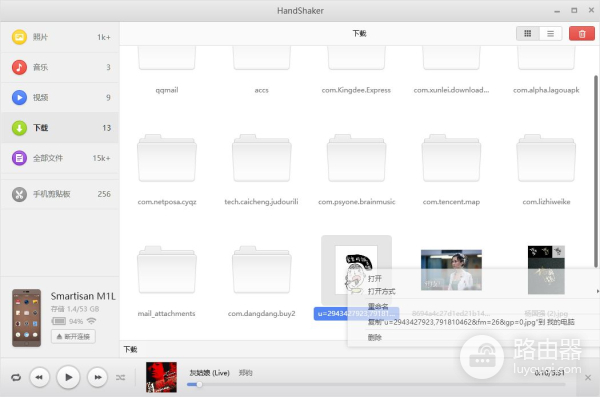
Task: Click the Smartisan M1L phone image
Action: coord(26,318)
